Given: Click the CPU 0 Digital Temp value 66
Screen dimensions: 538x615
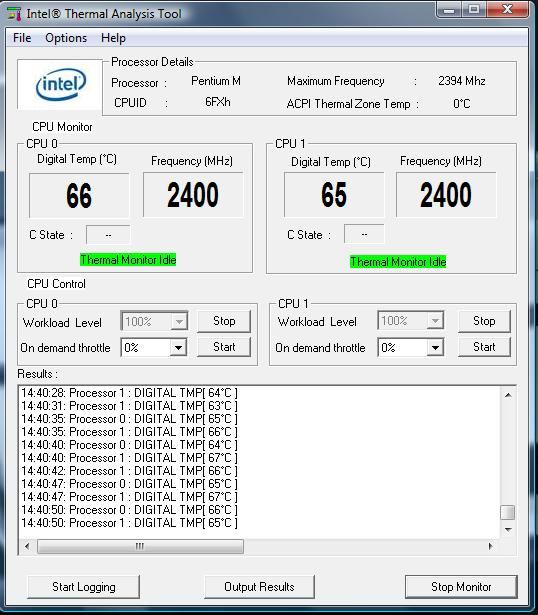Looking at the screenshot, I should tap(79, 195).
